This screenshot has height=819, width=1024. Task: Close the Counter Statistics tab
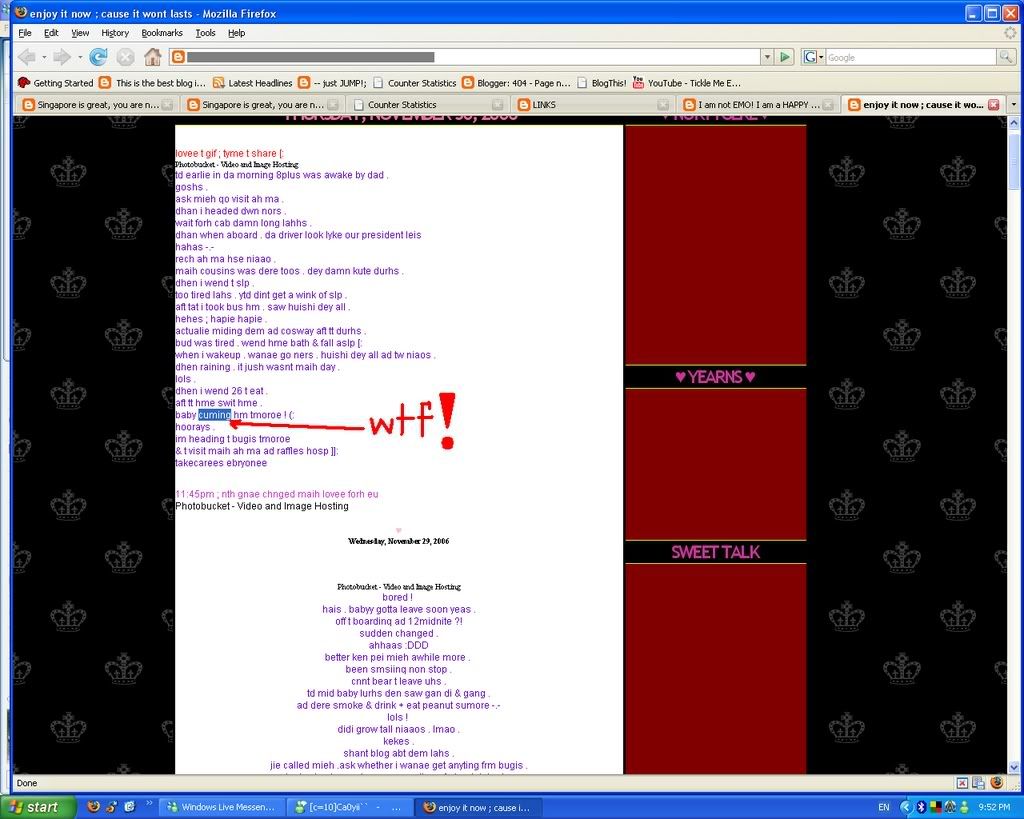pyautogui.click(x=498, y=104)
